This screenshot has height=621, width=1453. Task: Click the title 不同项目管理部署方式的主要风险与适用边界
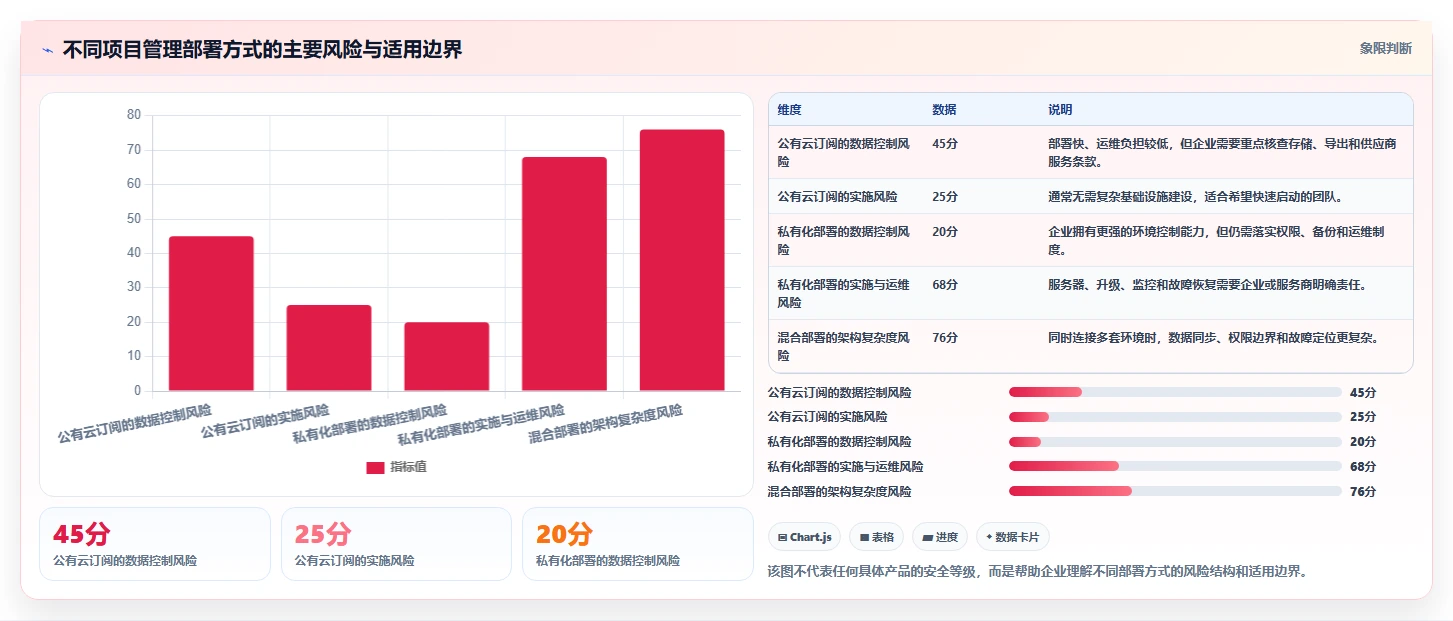[263, 49]
